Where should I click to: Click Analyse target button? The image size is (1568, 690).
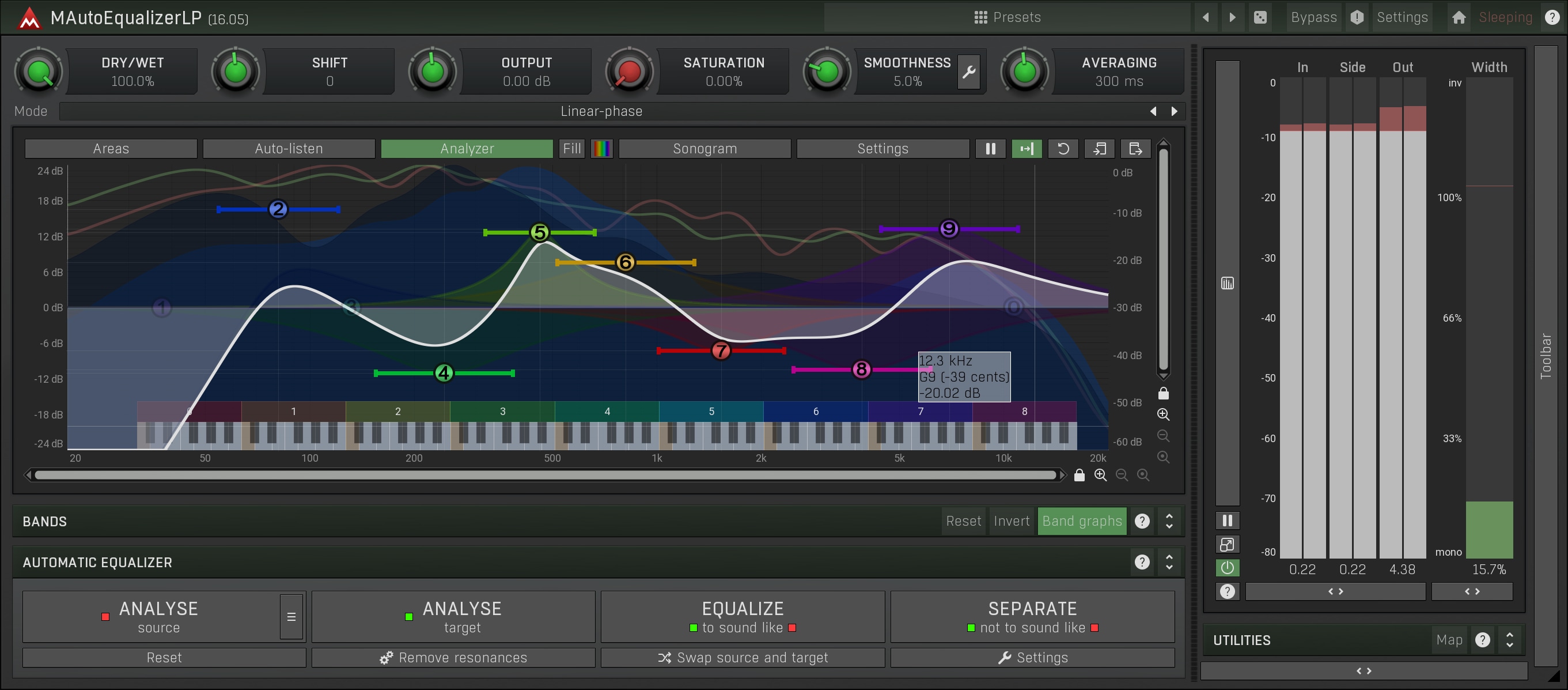coord(453,617)
